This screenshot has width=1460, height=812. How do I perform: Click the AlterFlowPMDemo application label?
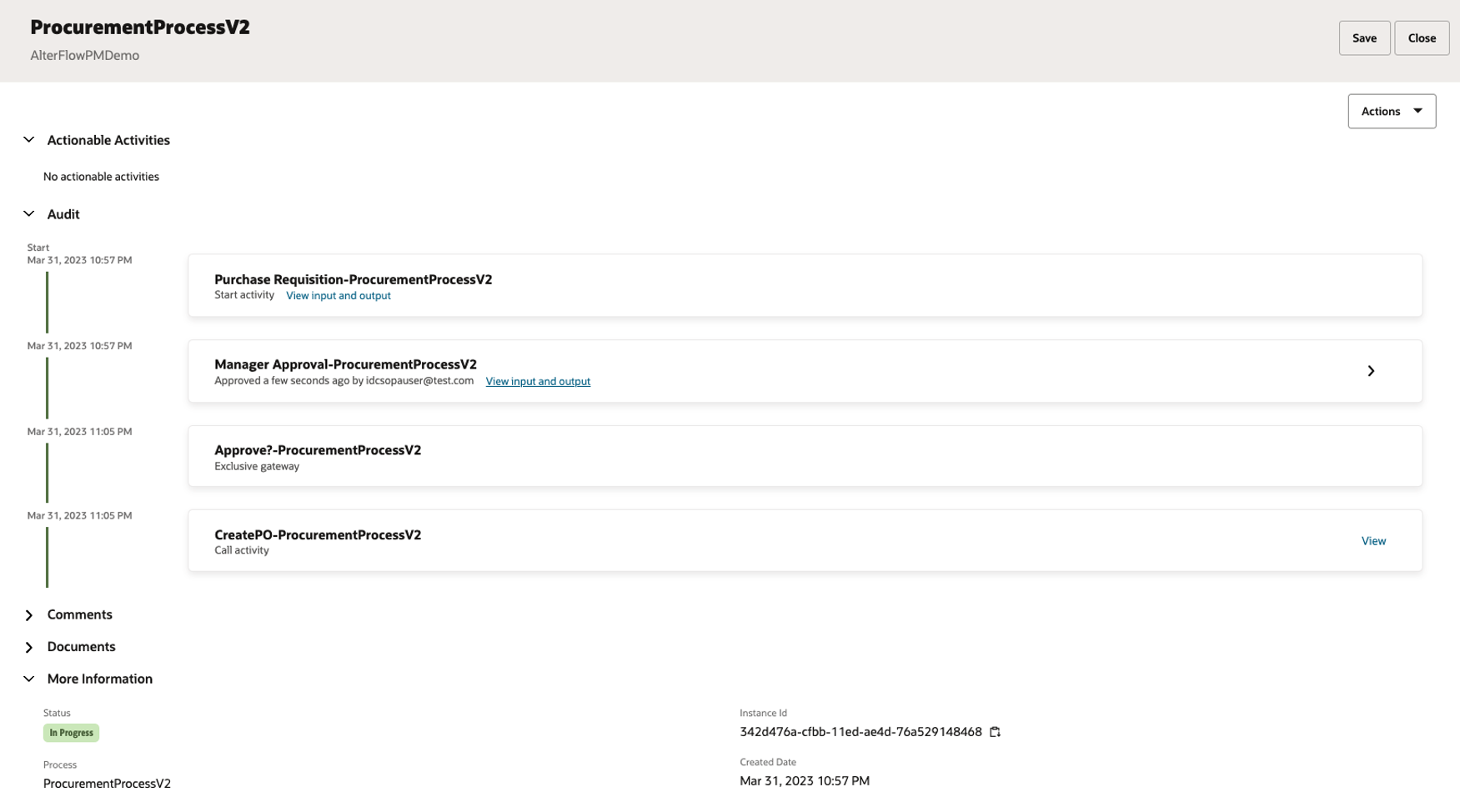[84, 55]
